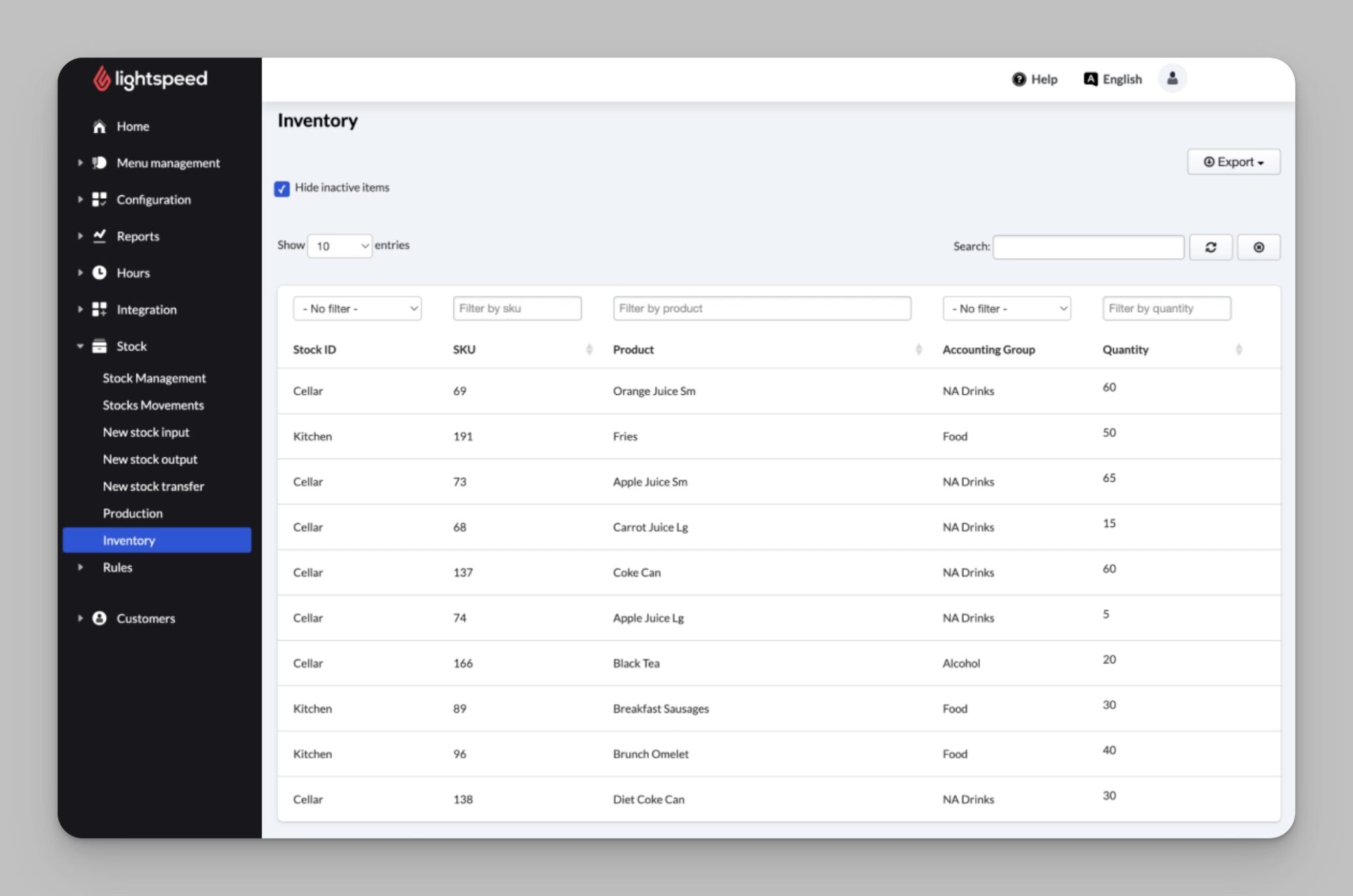Expand the Rules submenu arrow

[80, 567]
